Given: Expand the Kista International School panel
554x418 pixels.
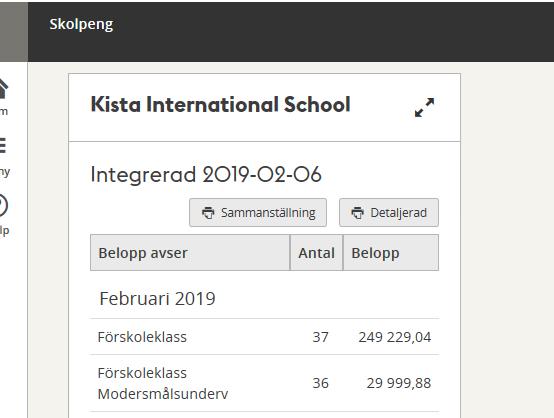Looking at the screenshot, I should point(424,107).
